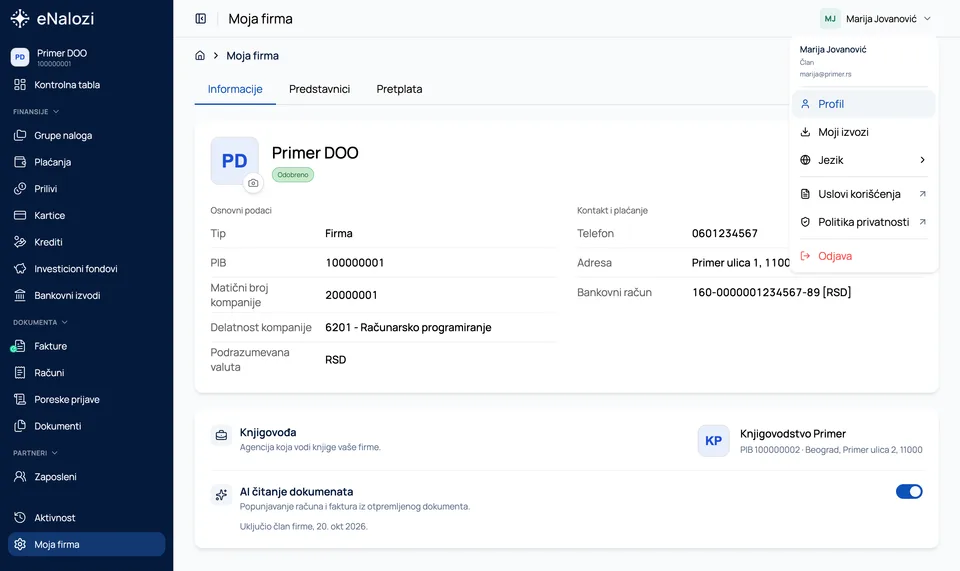Go to Plaćanja in sidebar
The height and width of the screenshot is (571, 960).
point(86,162)
